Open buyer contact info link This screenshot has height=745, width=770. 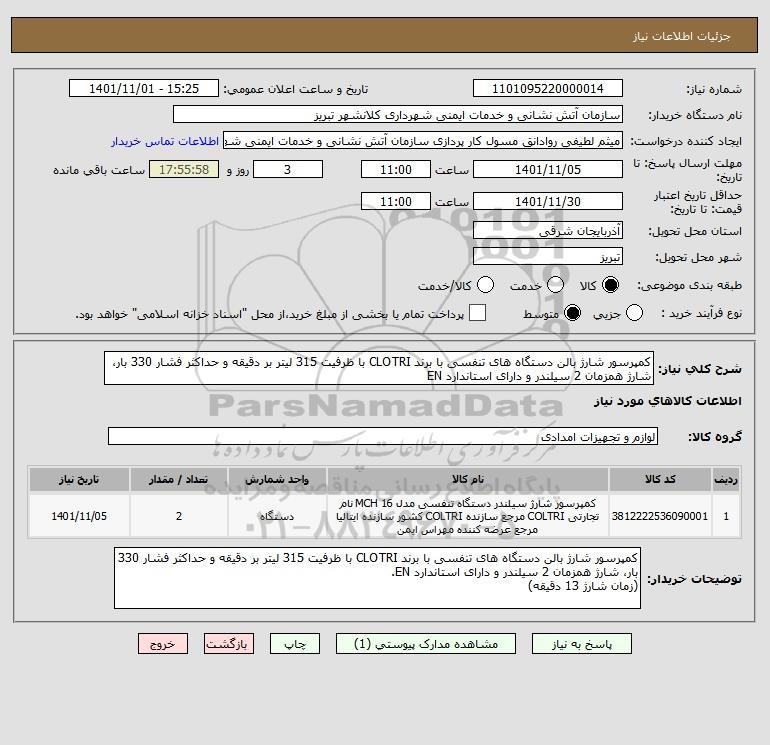165,141
